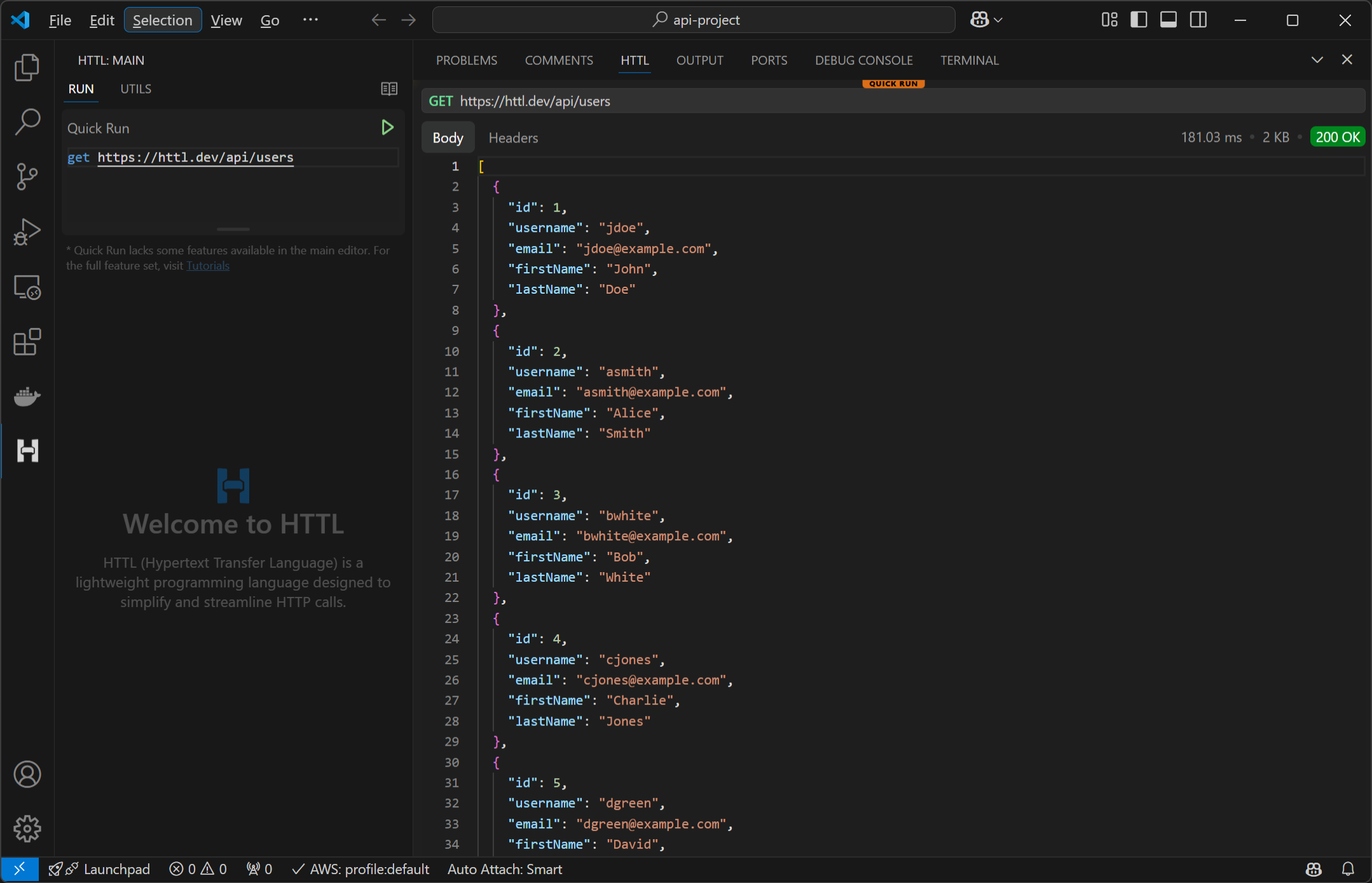The height and width of the screenshot is (883, 1372).
Task: Switch to the PROBLEMS tab
Action: (x=467, y=60)
